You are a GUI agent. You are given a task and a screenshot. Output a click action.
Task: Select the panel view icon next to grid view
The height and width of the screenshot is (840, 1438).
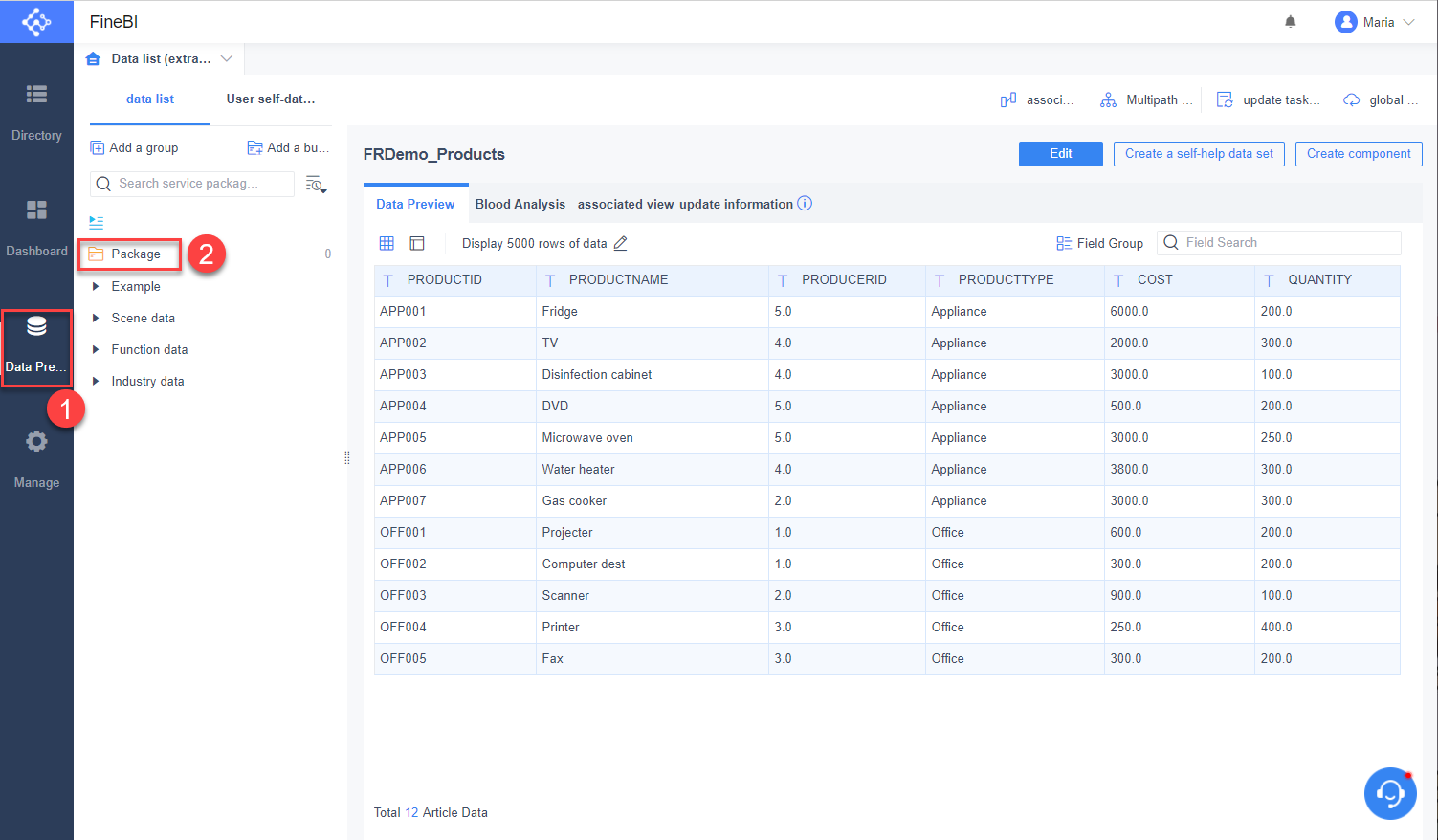(416, 243)
